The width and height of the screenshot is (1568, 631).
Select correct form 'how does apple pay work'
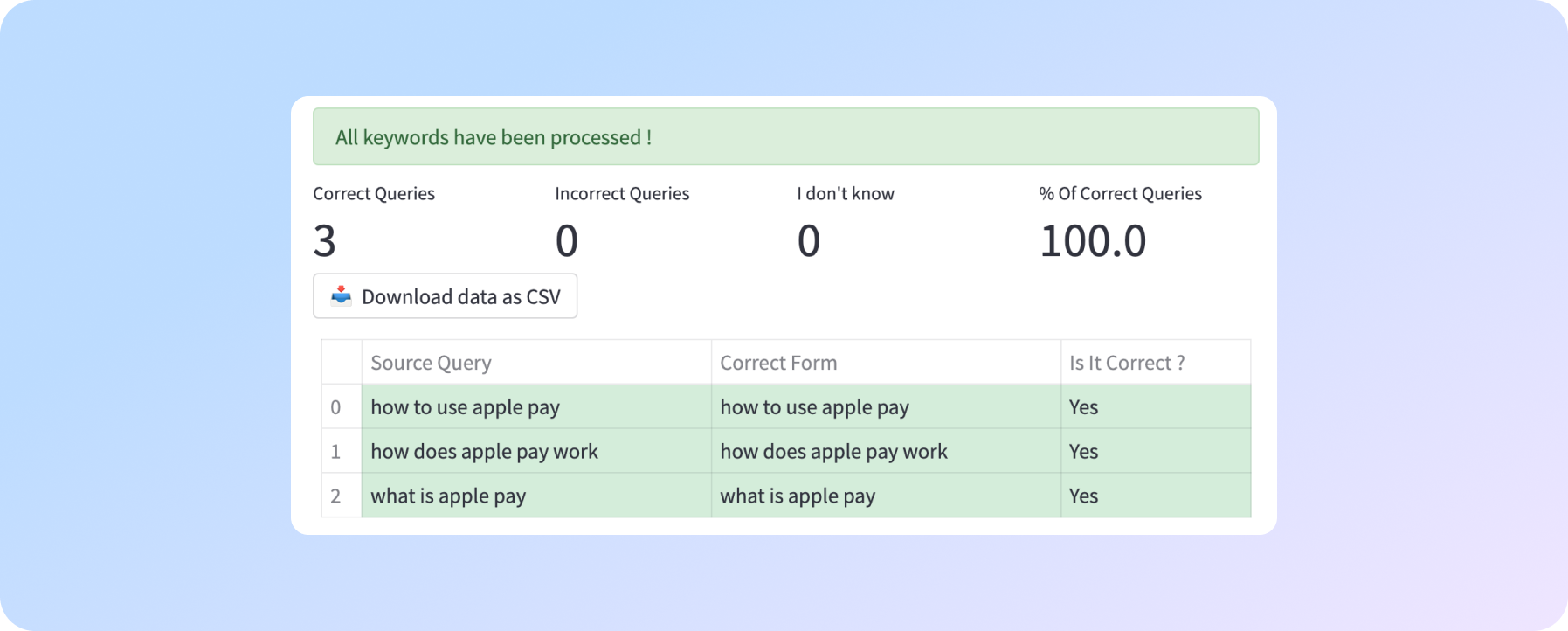tap(833, 452)
